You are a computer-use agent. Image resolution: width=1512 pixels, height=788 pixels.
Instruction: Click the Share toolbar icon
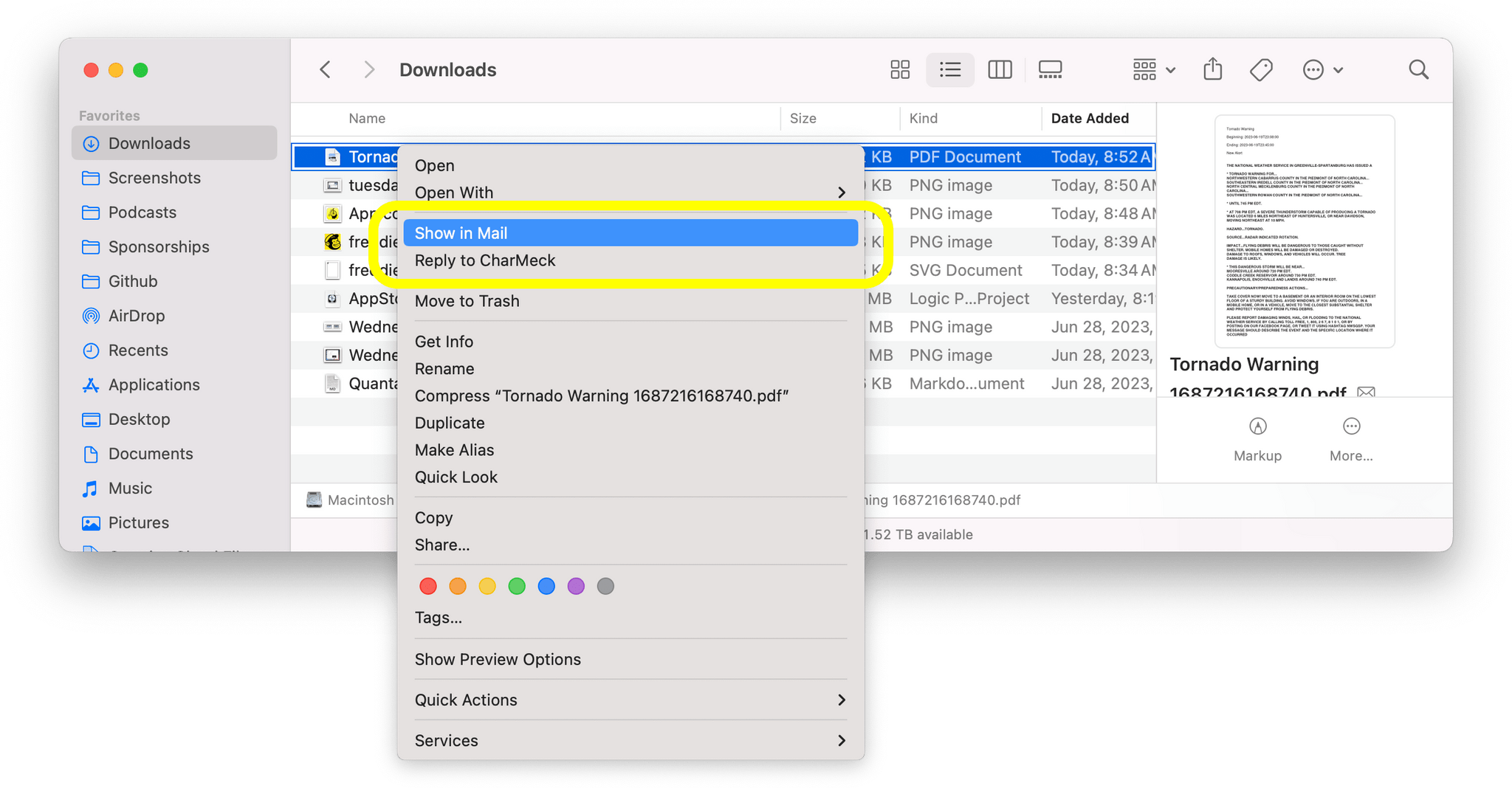tap(1212, 70)
